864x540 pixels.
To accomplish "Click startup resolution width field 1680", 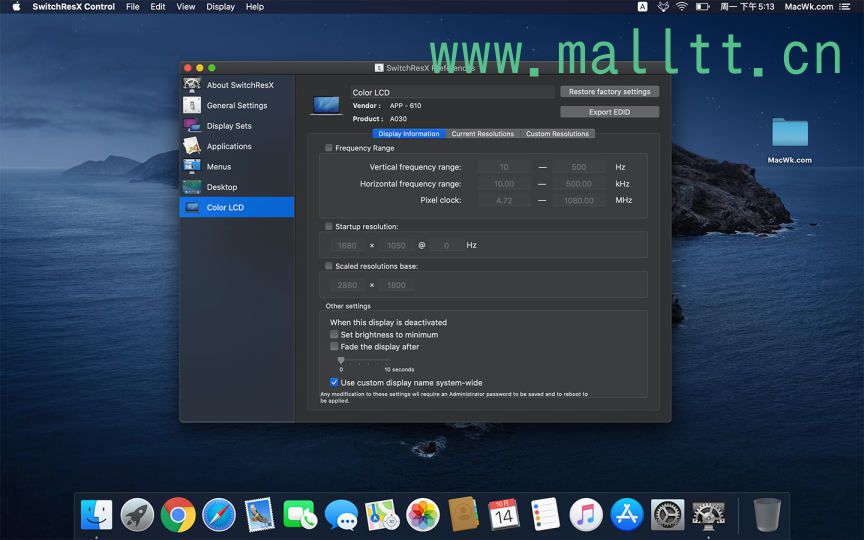I will [347, 245].
